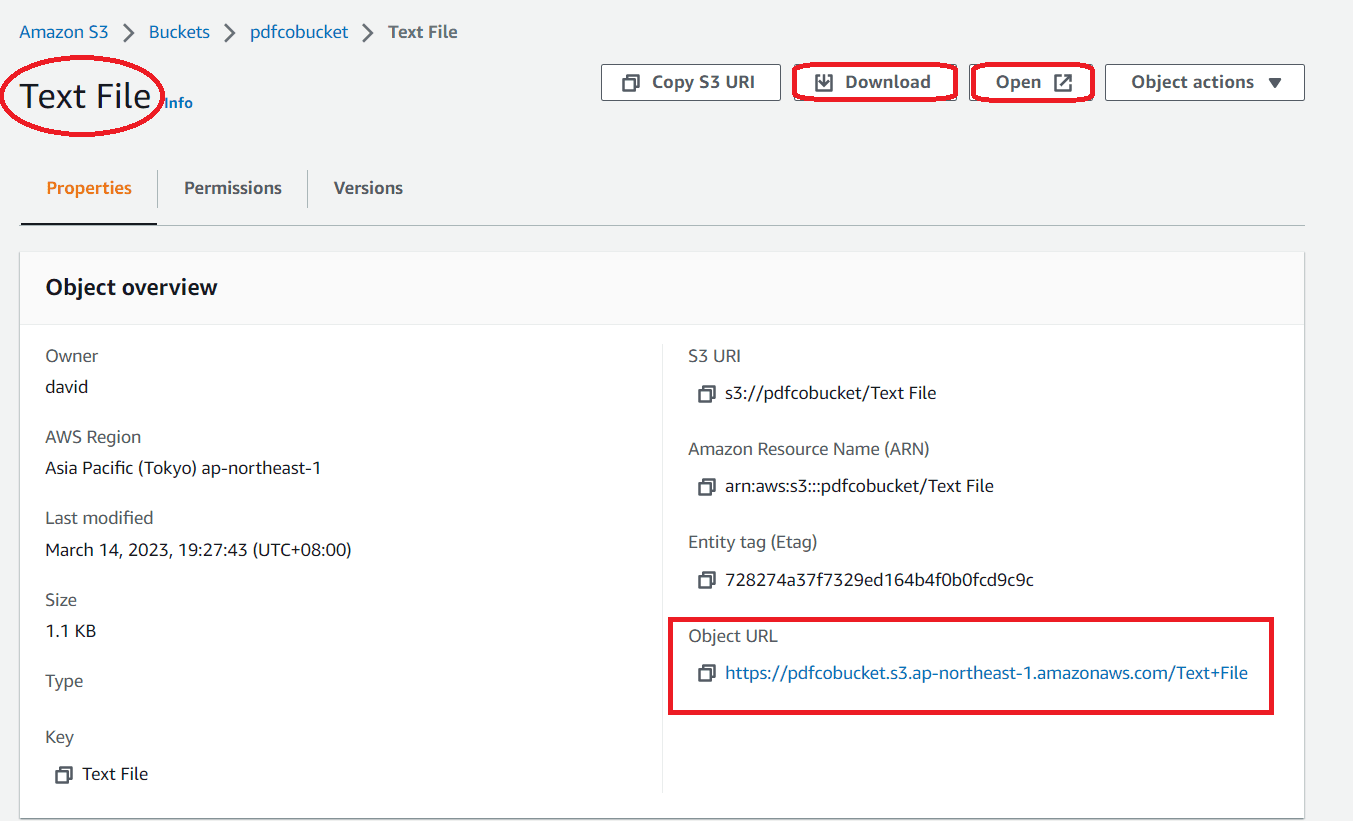This screenshot has width=1353, height=821.
Task: Navigate to Buckets in the breadcrumb
Action: tap(179, 32)
